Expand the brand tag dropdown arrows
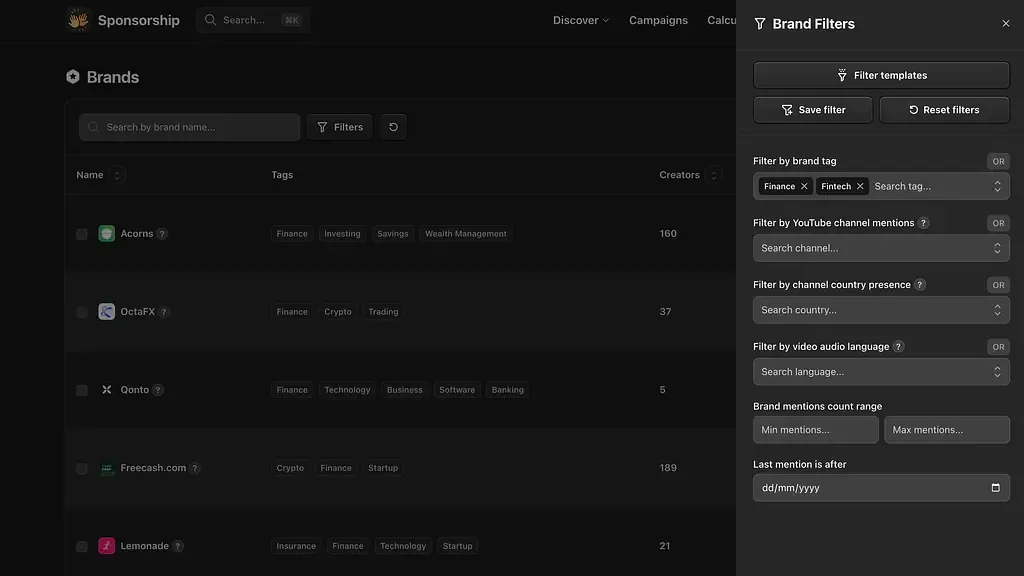The width and height of the screenshot is (1024, 576). pos(997,186)
